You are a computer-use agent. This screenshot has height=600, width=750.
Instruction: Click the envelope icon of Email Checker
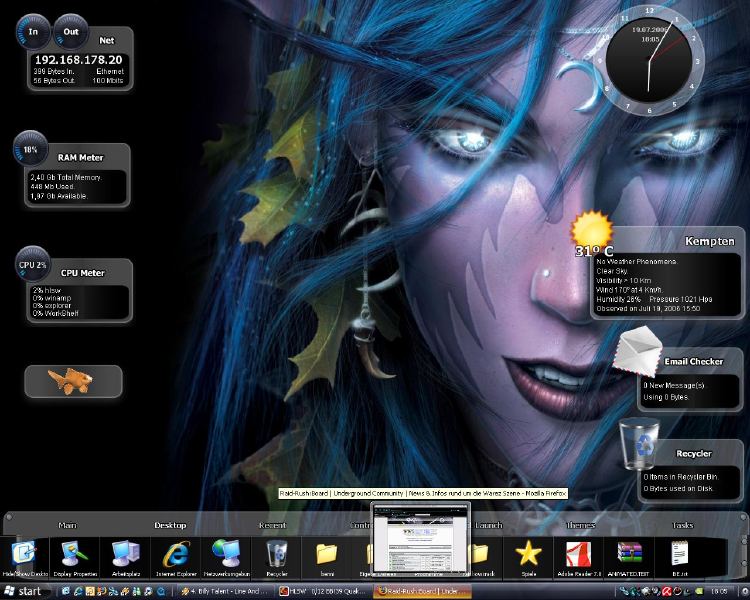pos(637,351)
